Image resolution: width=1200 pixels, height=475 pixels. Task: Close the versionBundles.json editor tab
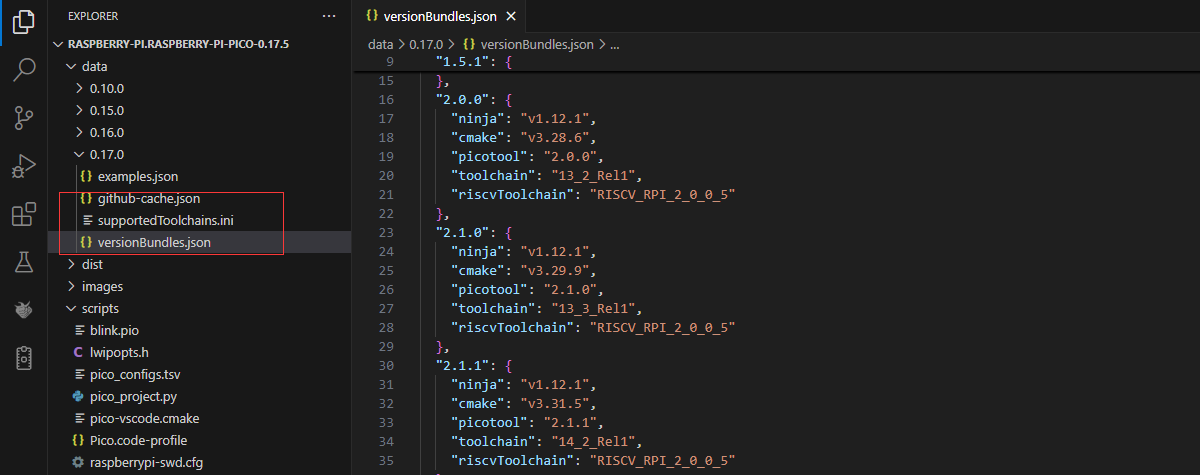[512, 16]
